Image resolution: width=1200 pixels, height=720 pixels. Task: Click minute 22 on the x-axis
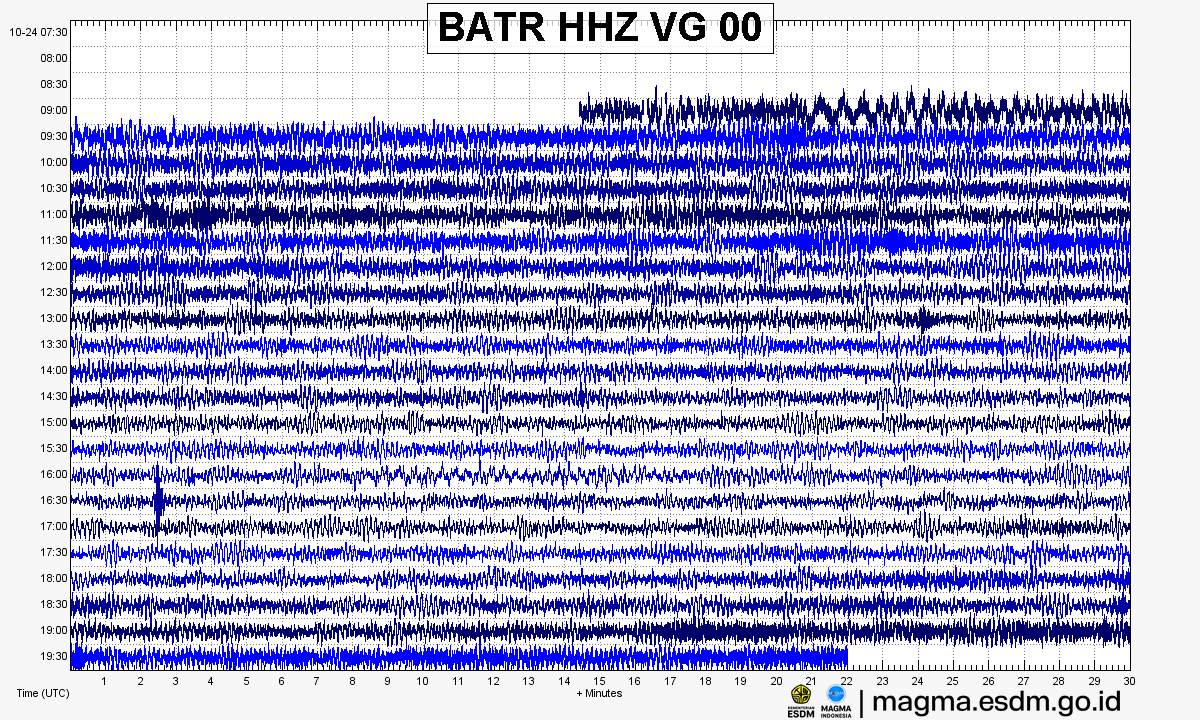pos(847,681)
